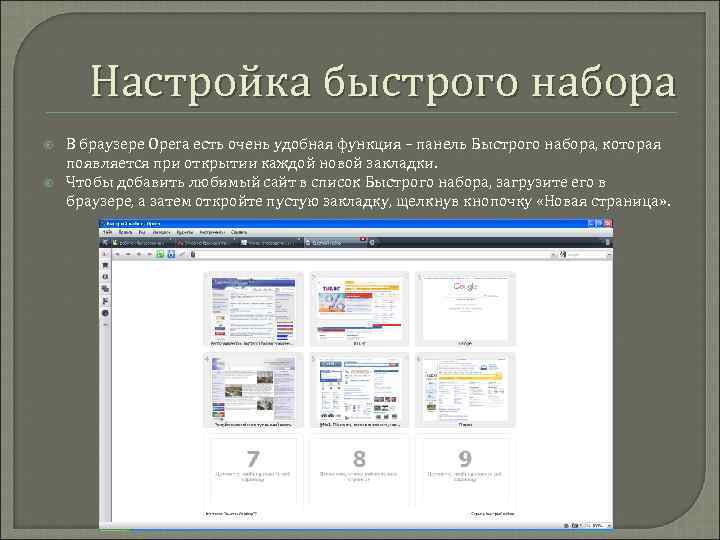This screenshot has height=540, width=720.
Task: Click the Rewind navigation button
Action: (x=139, y=254)
